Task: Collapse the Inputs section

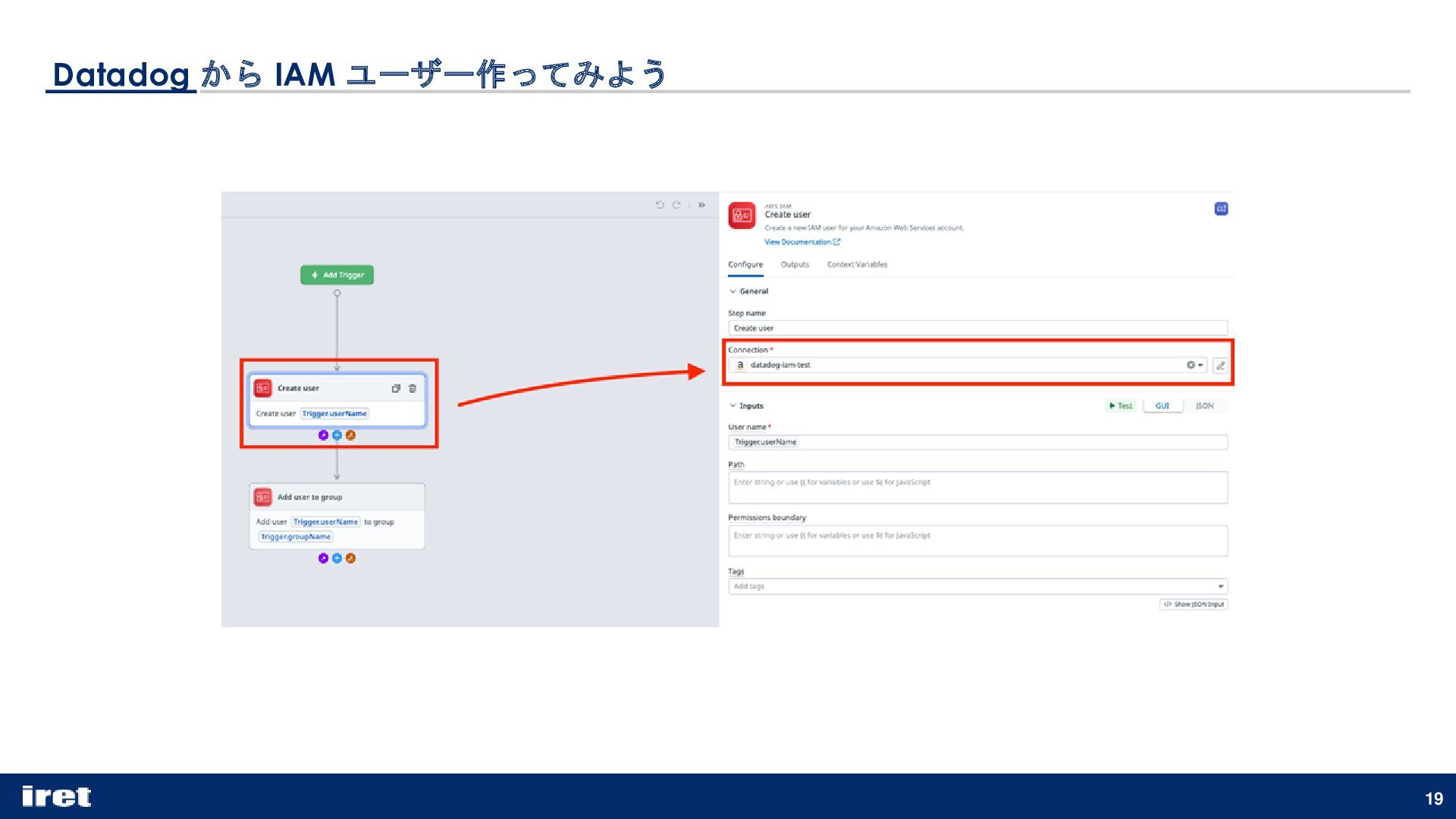Action: tap(747, 406)
